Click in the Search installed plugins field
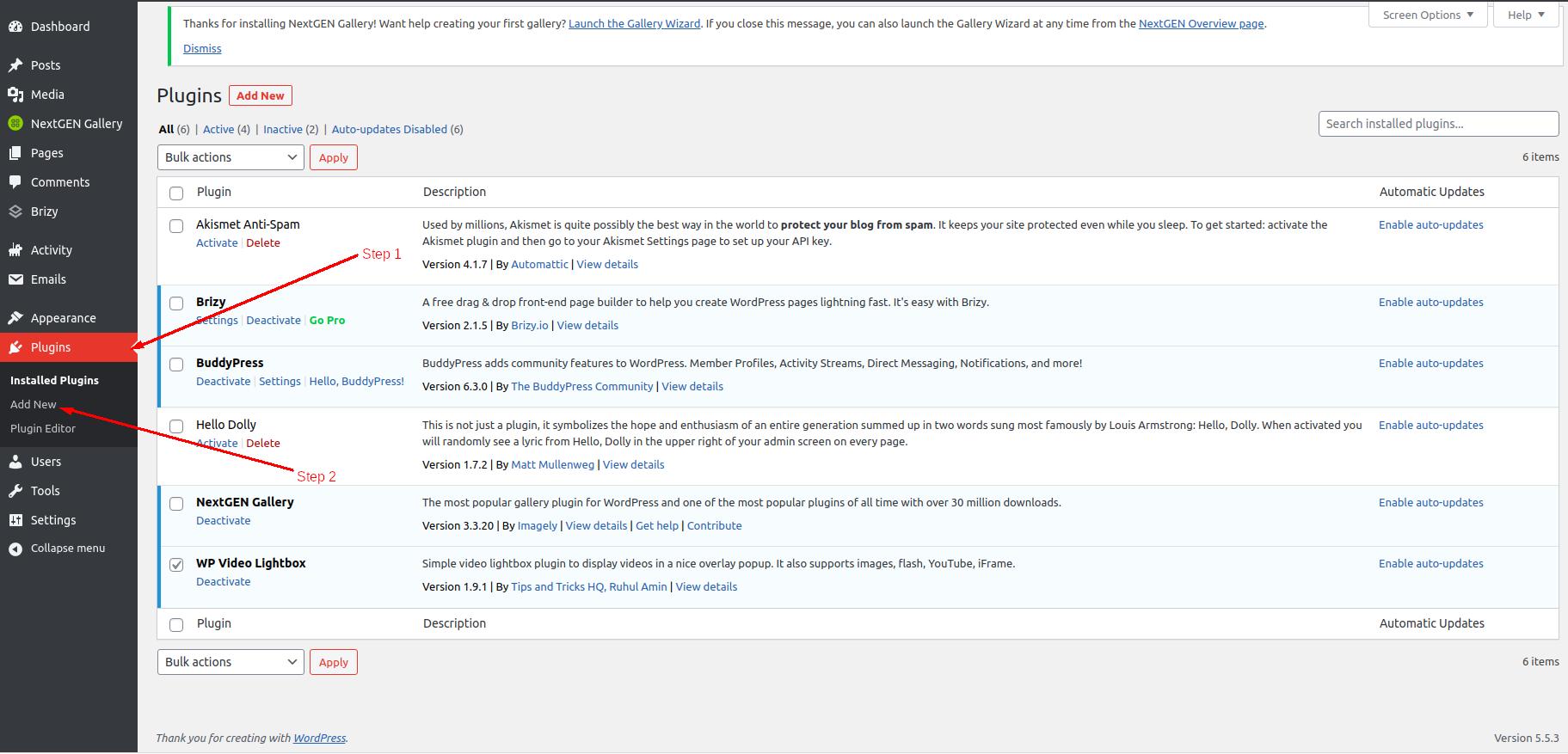The image size is (1568, 754). [x=1438, y=124]
